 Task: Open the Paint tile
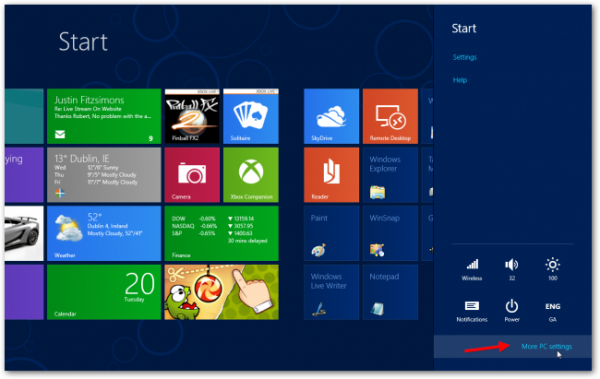click(x=331, y=234)
